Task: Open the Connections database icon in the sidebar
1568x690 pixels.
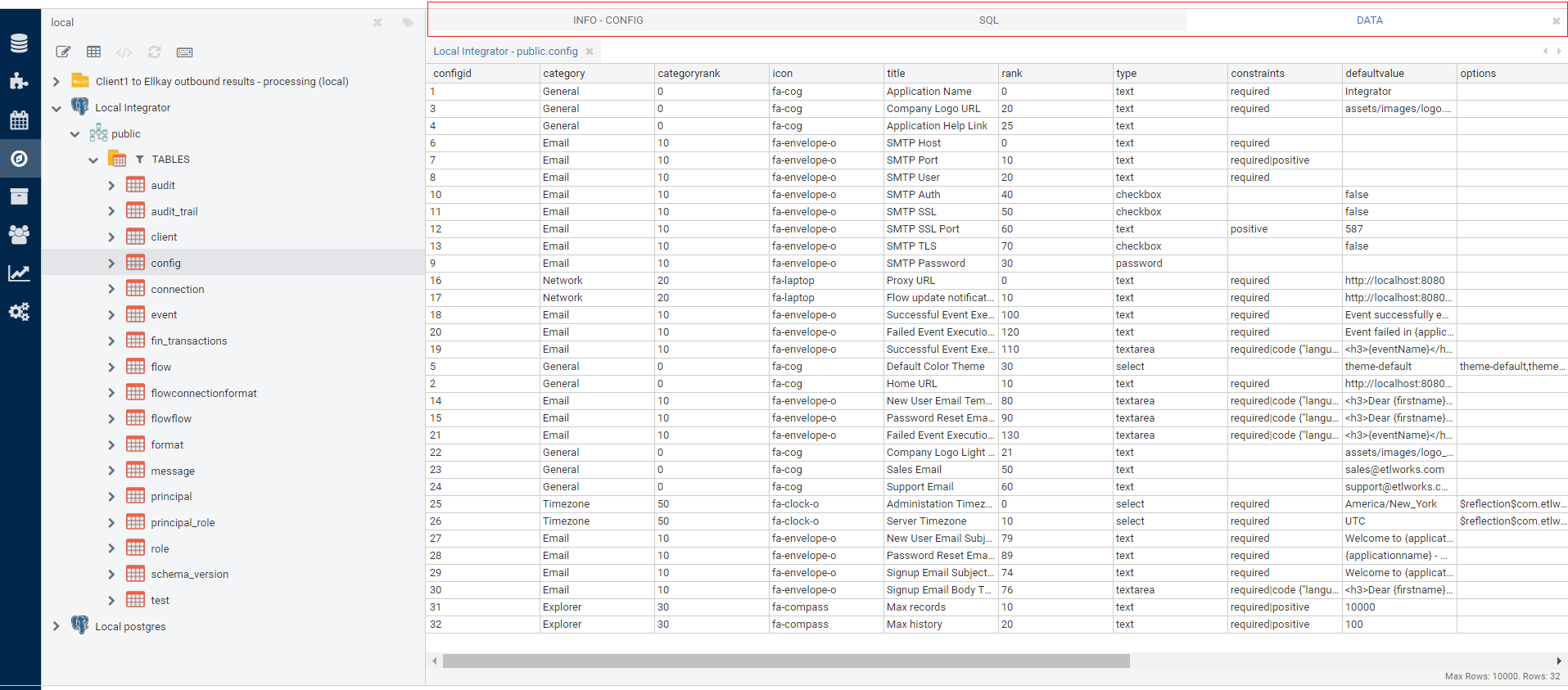Action: pyautogui.click(x=19, y=43)
